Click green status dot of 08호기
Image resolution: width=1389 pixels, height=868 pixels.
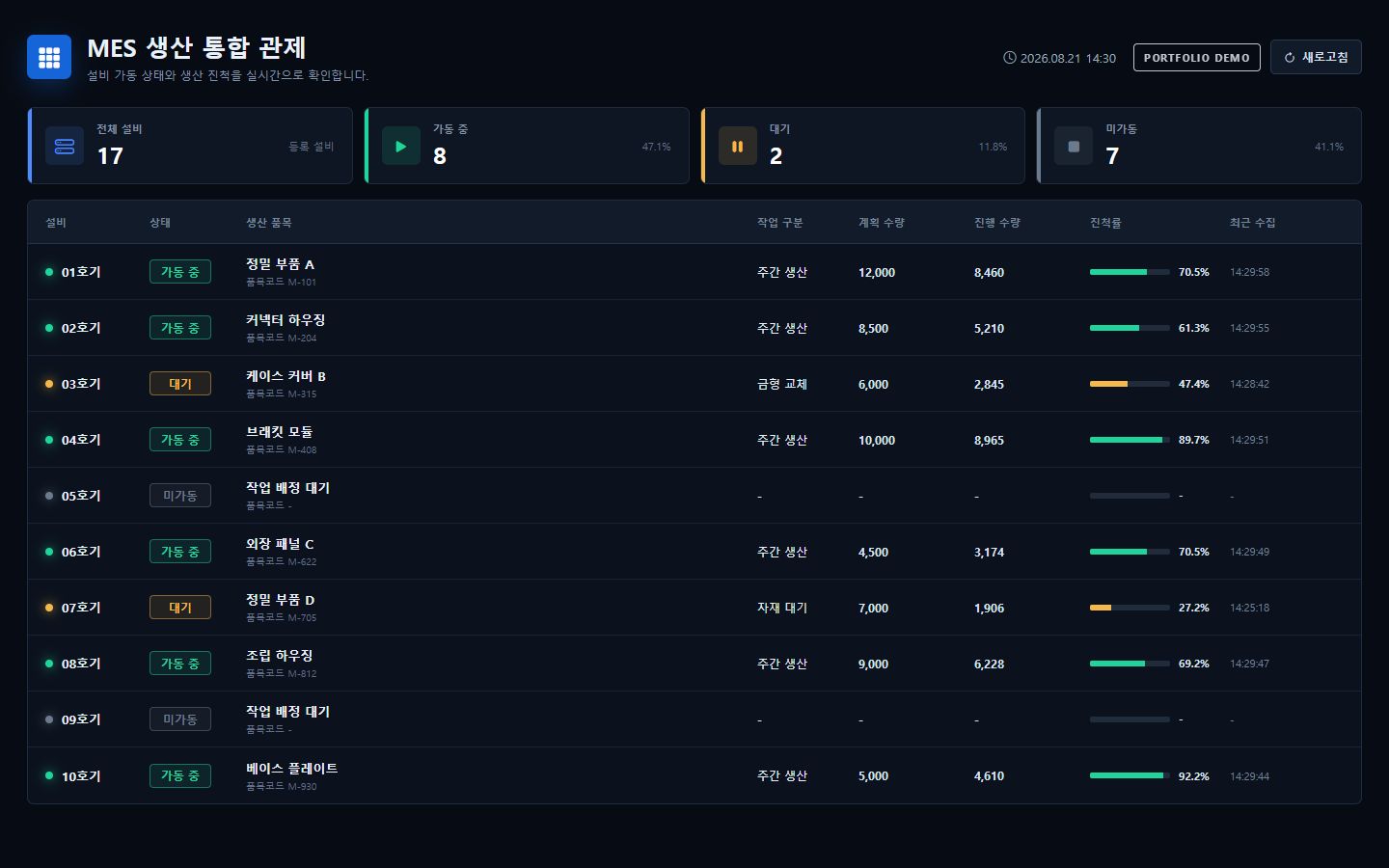[x=49, y=664]
